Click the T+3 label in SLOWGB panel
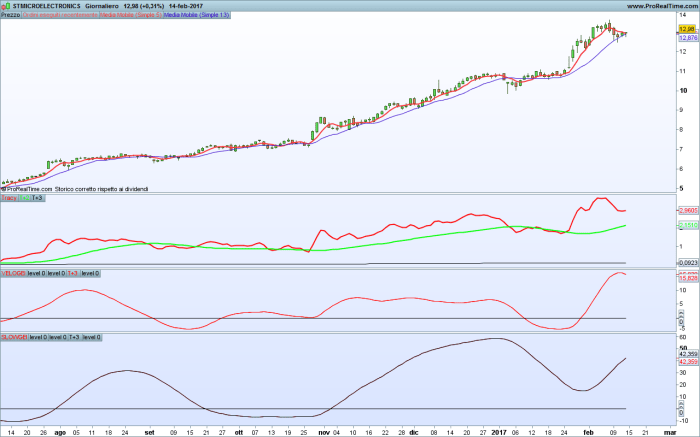 point(73,338)
